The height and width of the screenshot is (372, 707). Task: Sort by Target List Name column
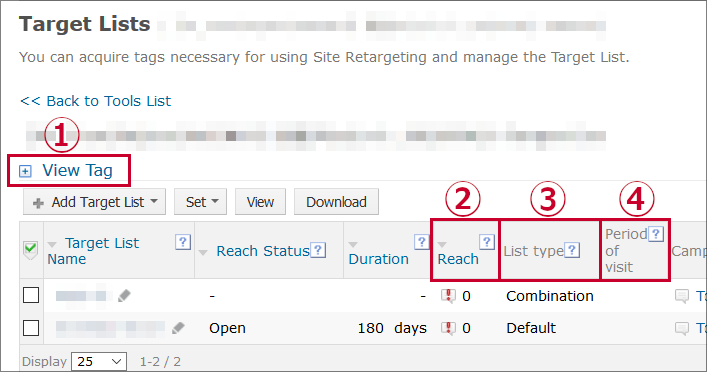pos(93,251)
